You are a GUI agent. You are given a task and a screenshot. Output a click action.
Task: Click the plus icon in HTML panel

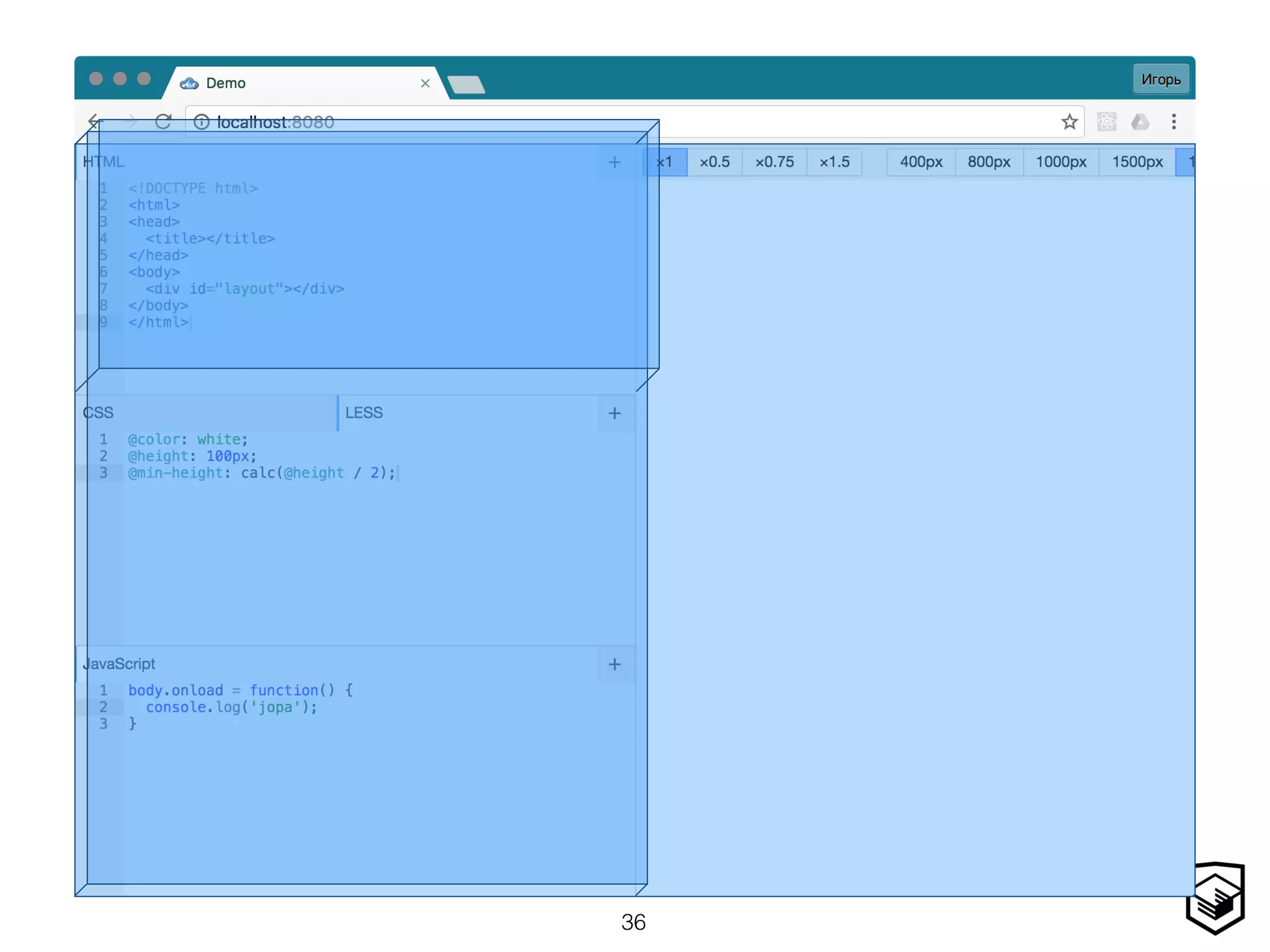pos(615,162)
